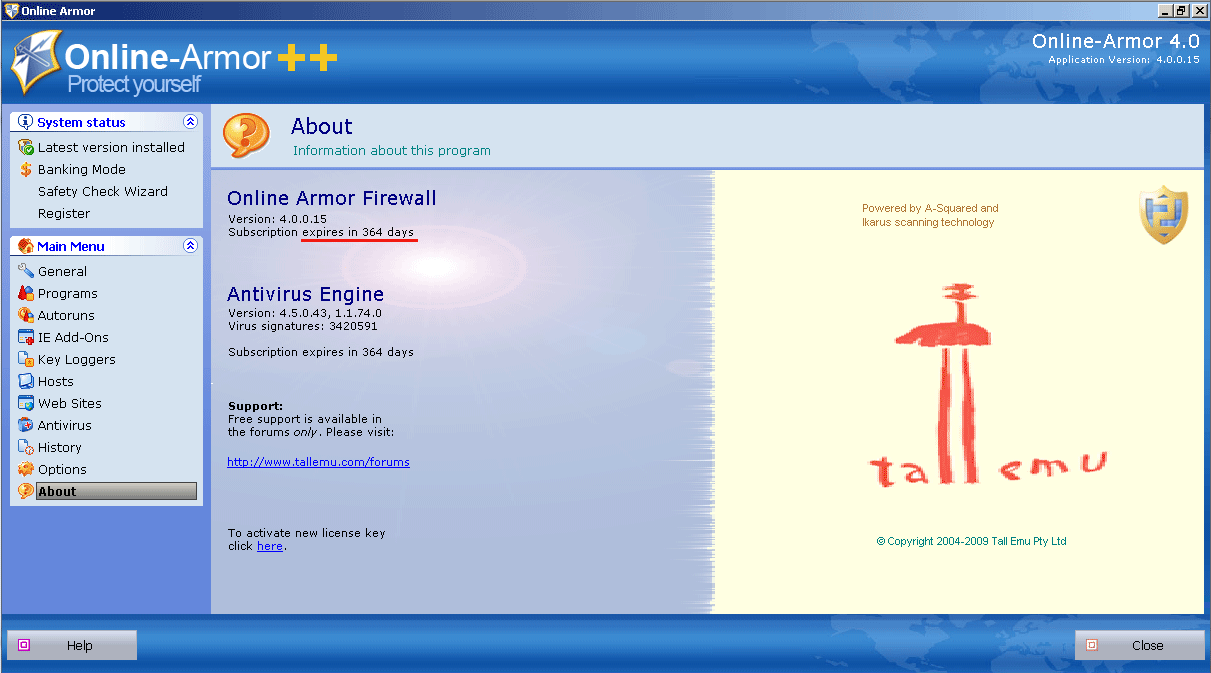Click the Hosts monitor icon

click(26, 381)
